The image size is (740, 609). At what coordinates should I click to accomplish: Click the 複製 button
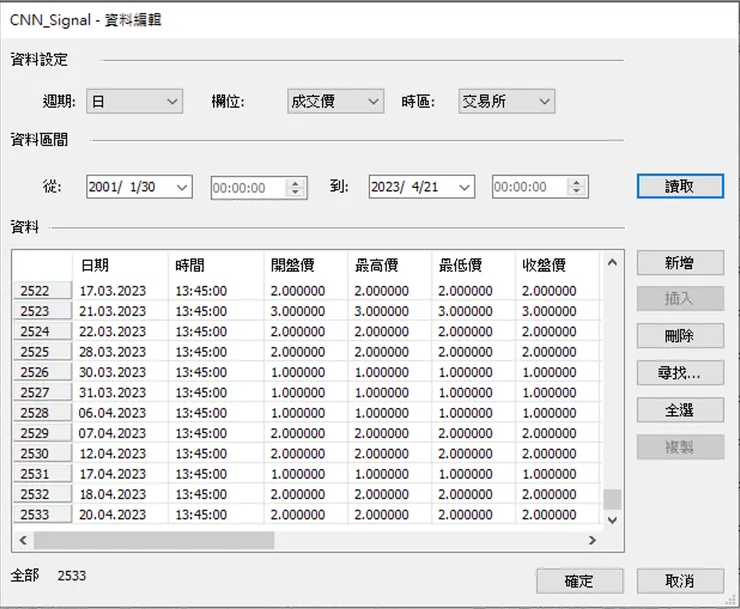(680, 447)
